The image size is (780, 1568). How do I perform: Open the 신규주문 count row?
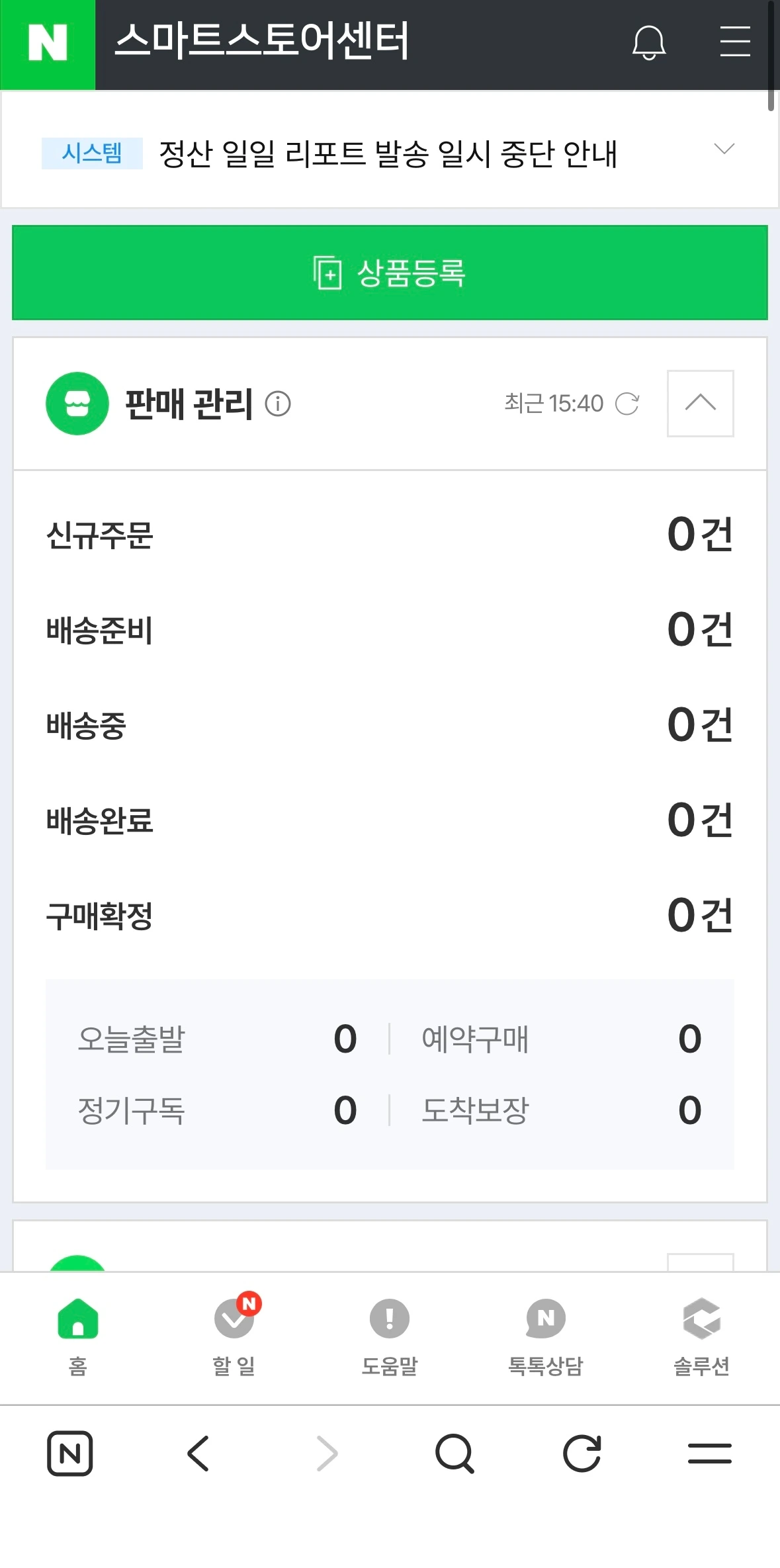click(390, 535)
